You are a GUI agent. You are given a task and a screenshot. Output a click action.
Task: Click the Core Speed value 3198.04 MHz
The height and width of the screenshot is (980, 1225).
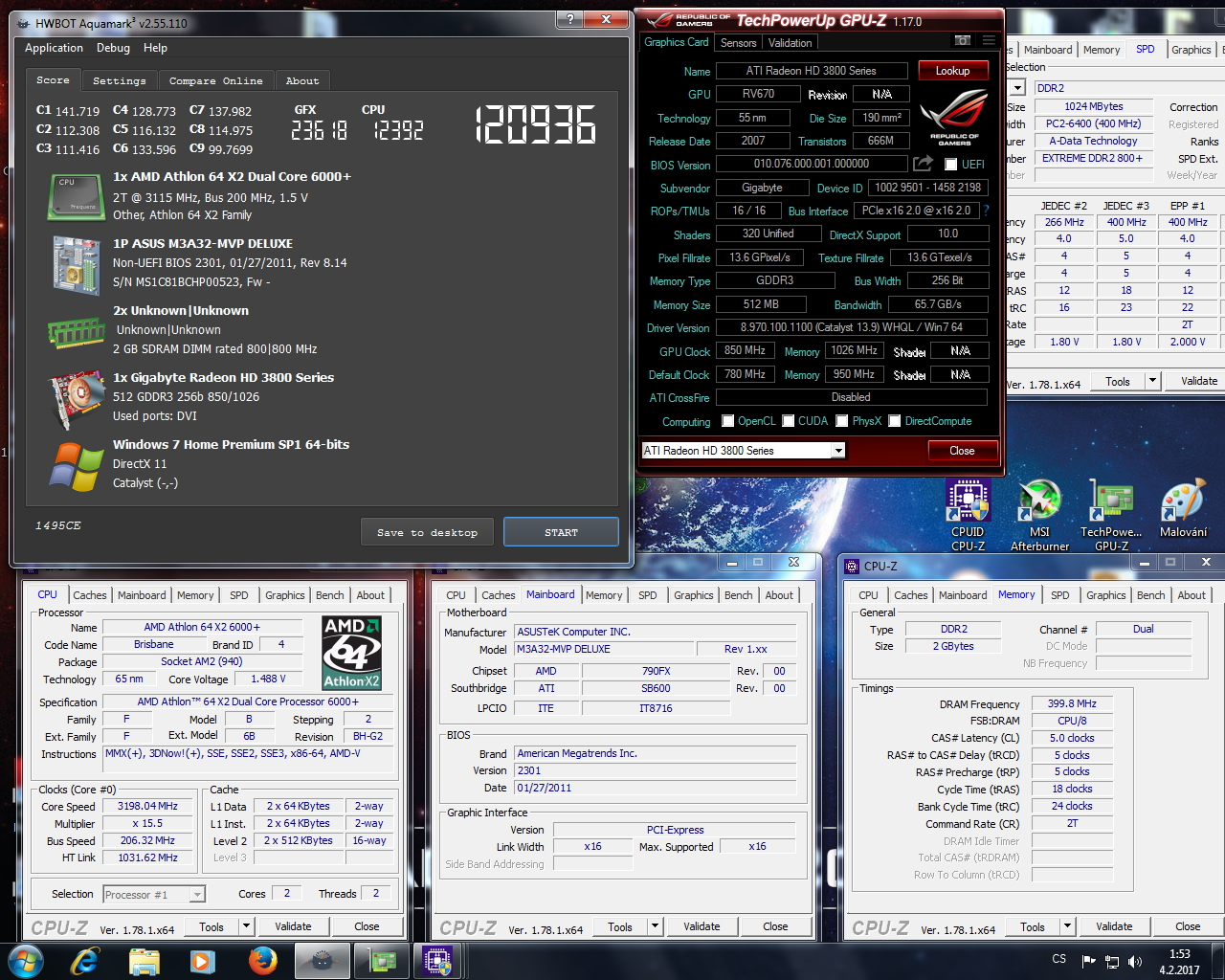pos(147,807)
